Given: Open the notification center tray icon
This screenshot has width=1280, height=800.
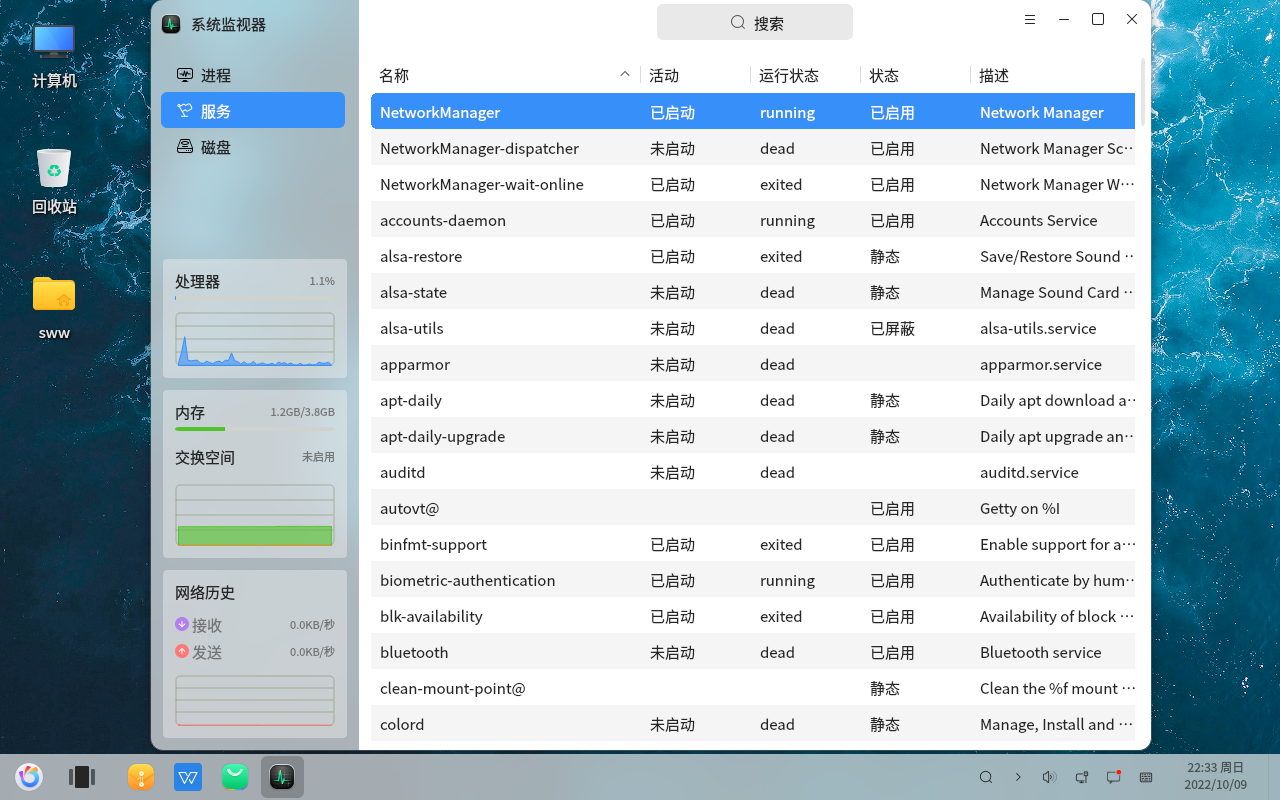Looking at the screenshot, I should tap(1113, 777).
